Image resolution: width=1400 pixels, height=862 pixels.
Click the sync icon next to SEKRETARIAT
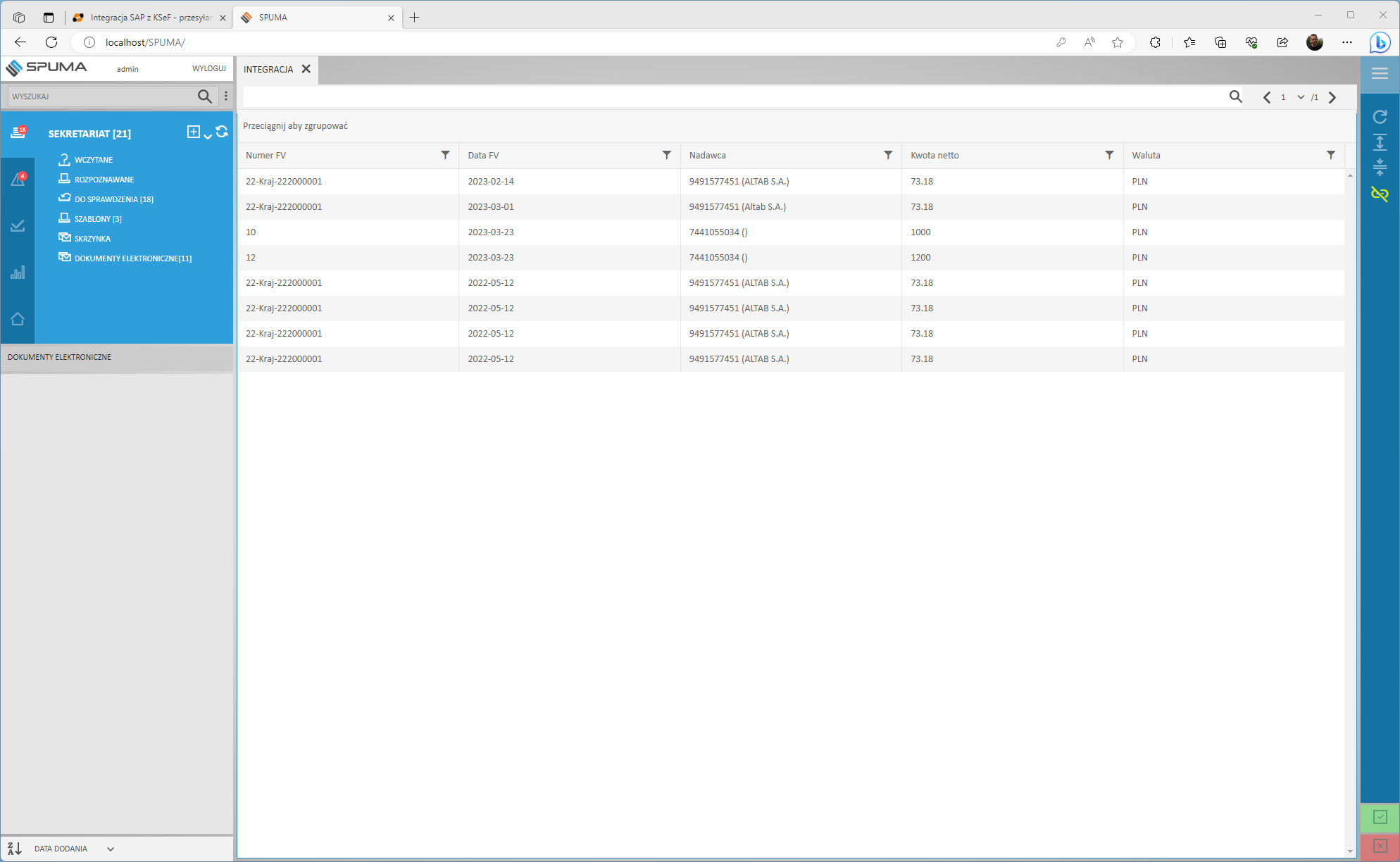coord(222,132)
